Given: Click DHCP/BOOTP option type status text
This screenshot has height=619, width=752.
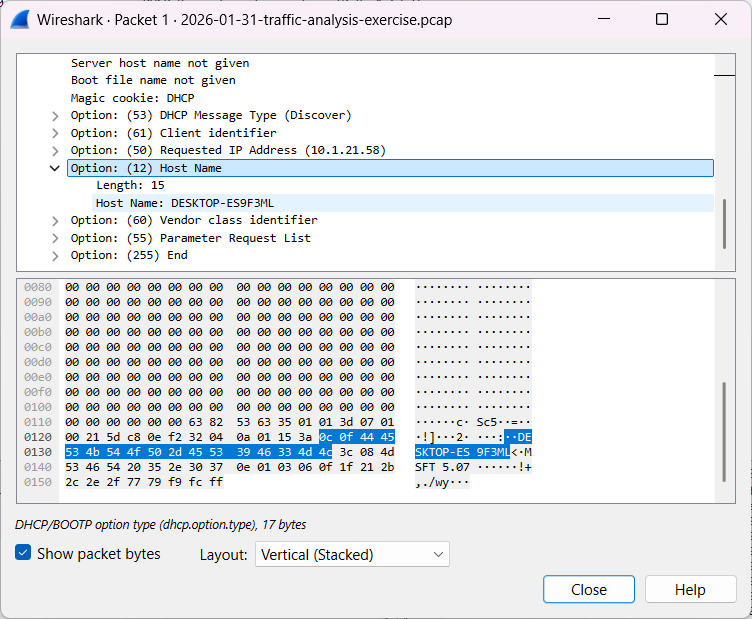Looking at the screenshot, I should coord(161,525).
